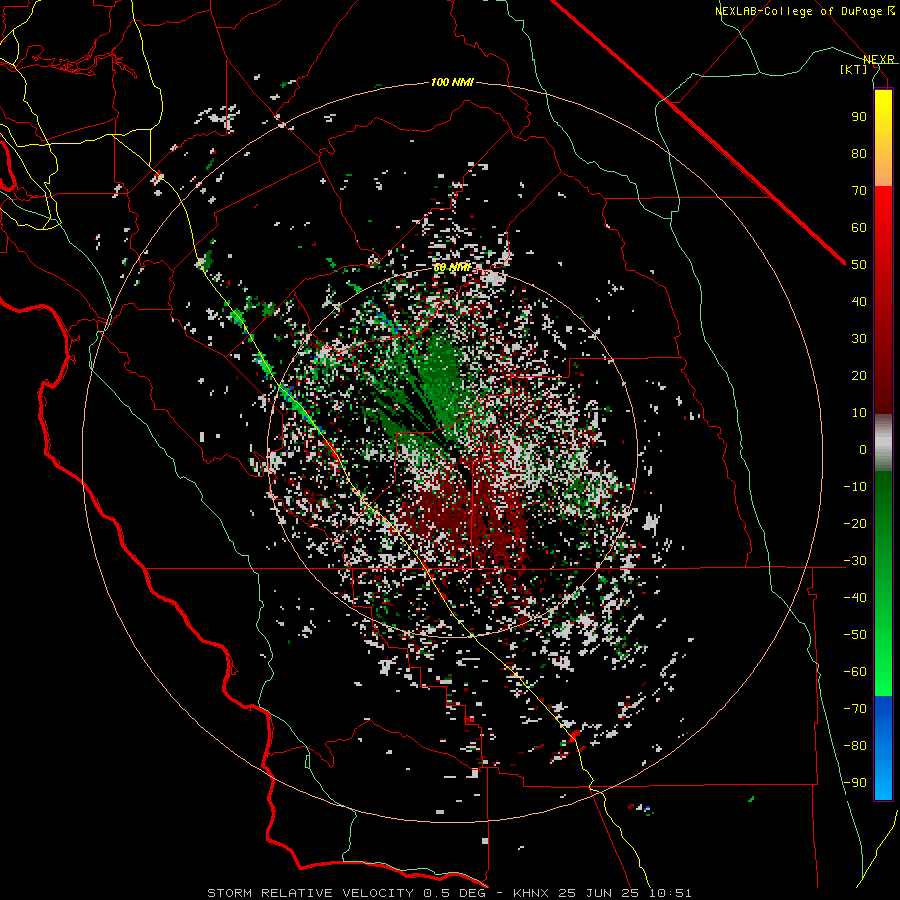Click the 20 value on velocity scale
Screen dimensions: 900x900
point(859,375)
